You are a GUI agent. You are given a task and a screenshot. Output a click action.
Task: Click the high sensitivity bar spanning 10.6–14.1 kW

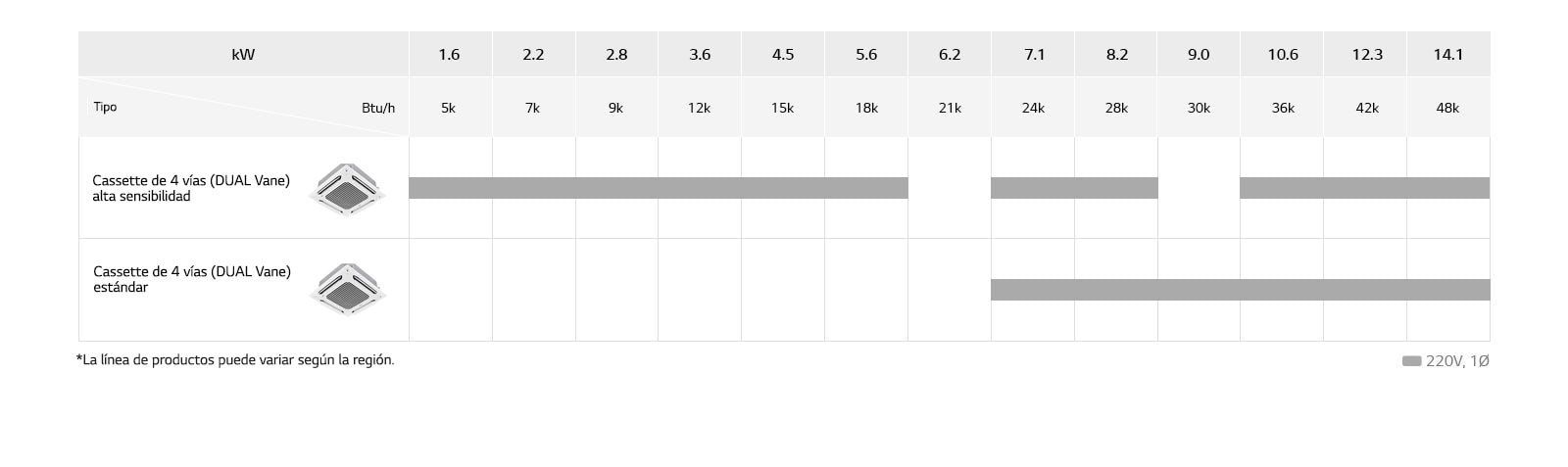(1364, 188)
